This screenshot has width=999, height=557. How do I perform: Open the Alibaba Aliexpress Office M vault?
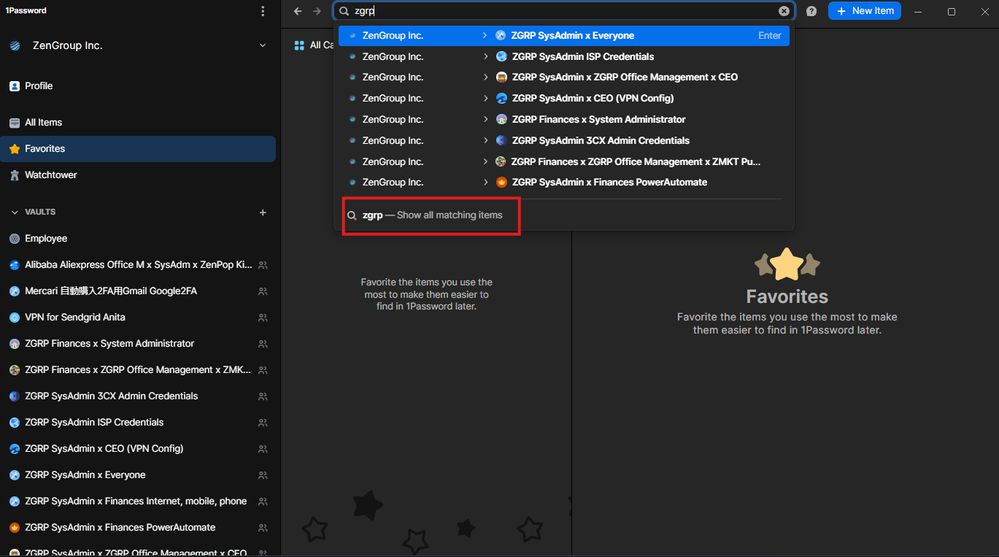tap(138, 264)
